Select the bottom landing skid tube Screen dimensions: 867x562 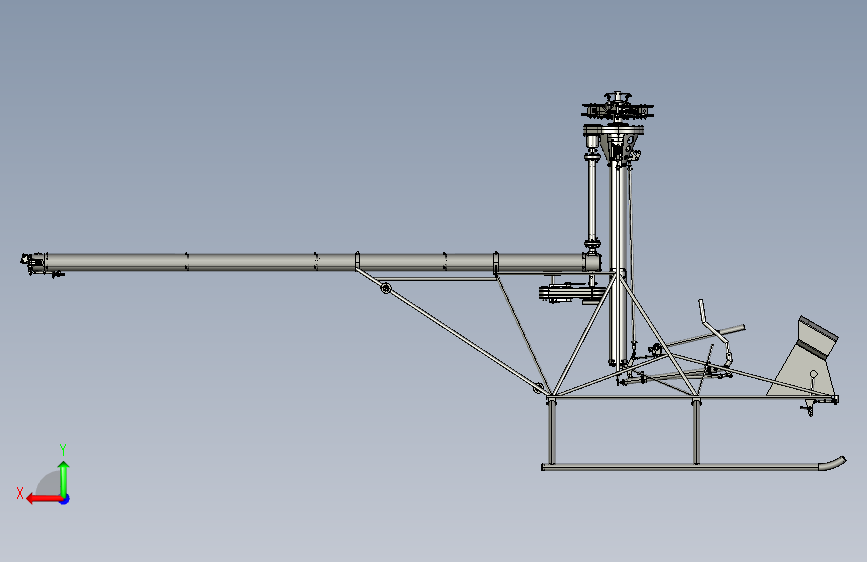pos(680,467)
